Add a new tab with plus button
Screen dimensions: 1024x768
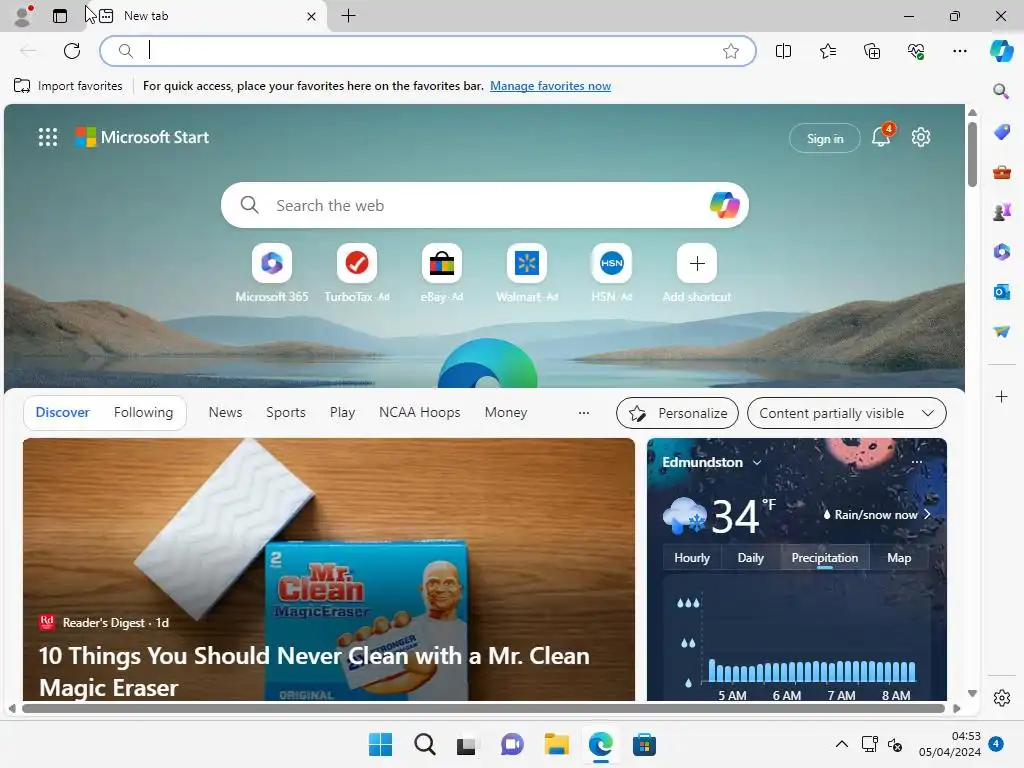349,16
